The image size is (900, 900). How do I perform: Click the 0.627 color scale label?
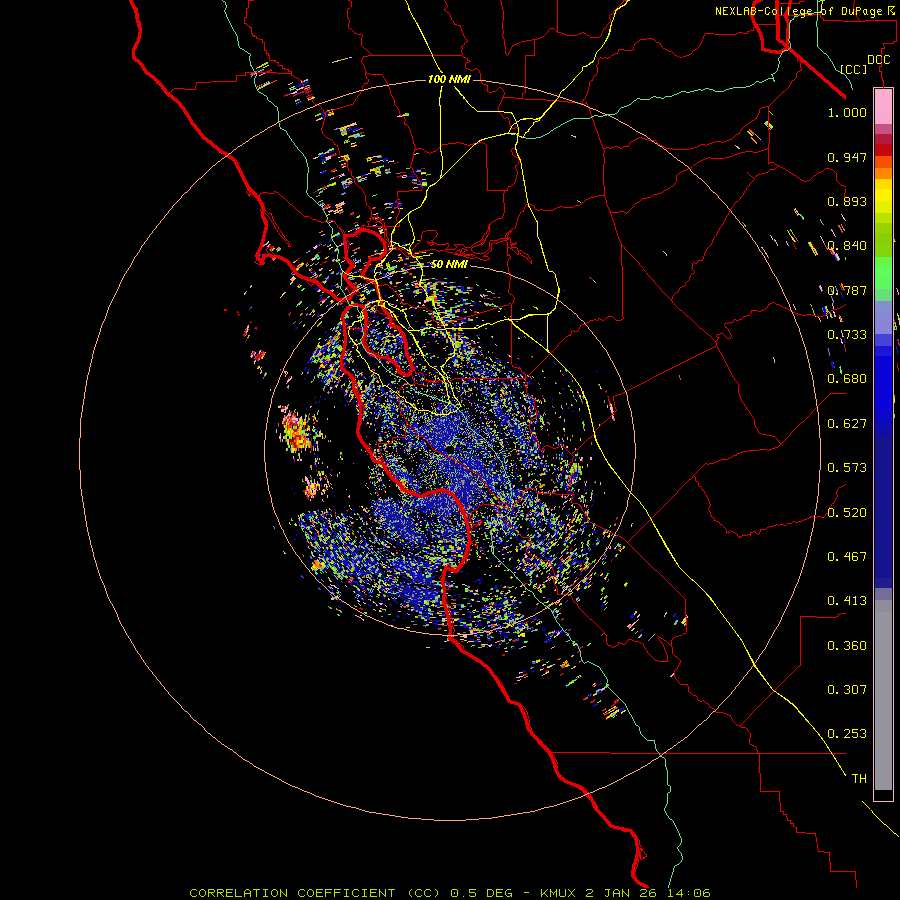[847, 424]
